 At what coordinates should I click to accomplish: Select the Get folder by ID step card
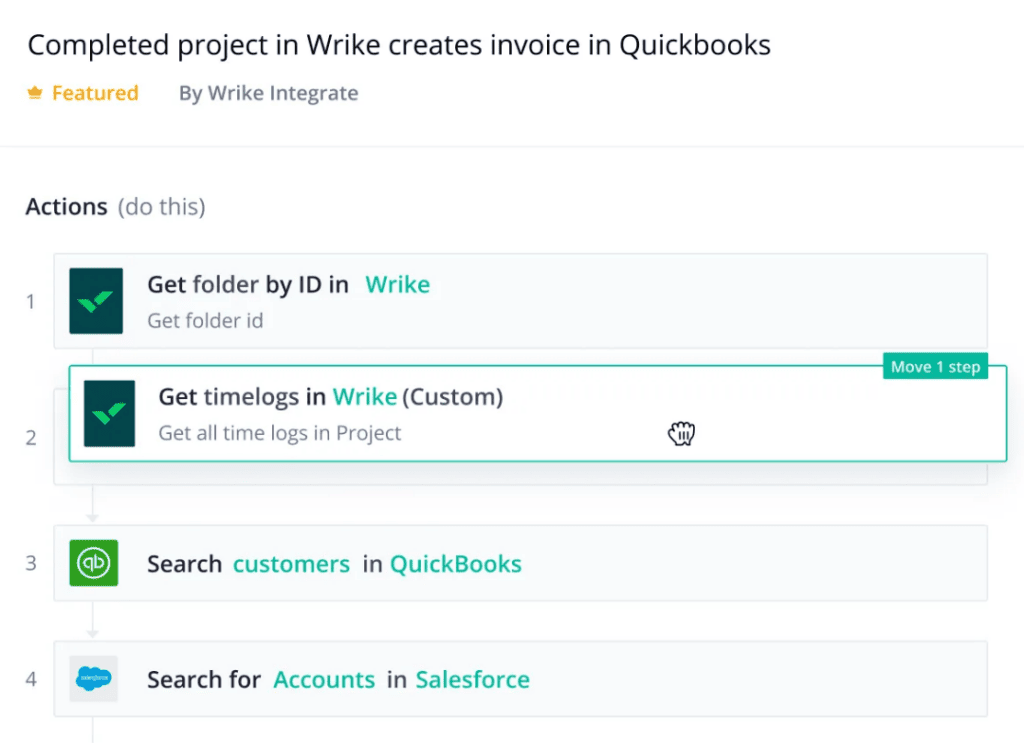point(520,301)
